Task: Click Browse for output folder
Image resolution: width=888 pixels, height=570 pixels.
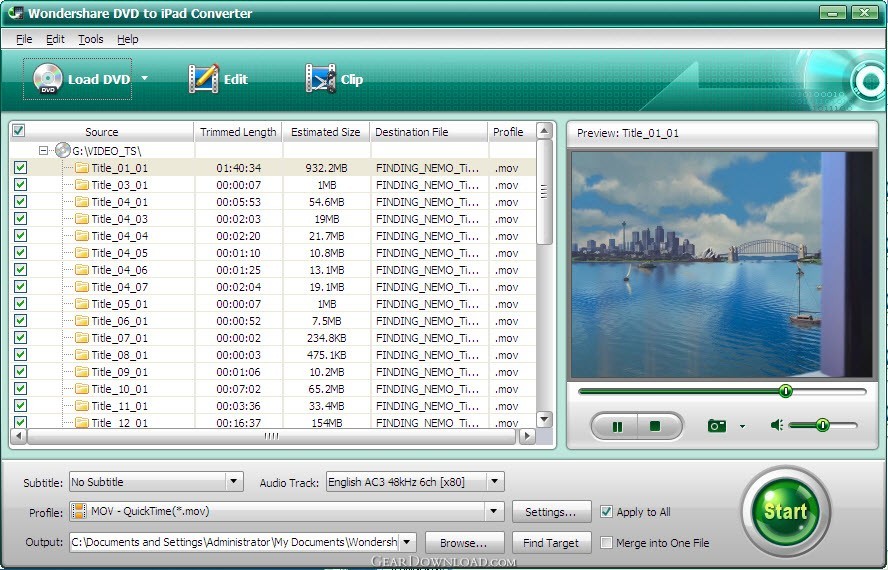Action: (464, 543)
